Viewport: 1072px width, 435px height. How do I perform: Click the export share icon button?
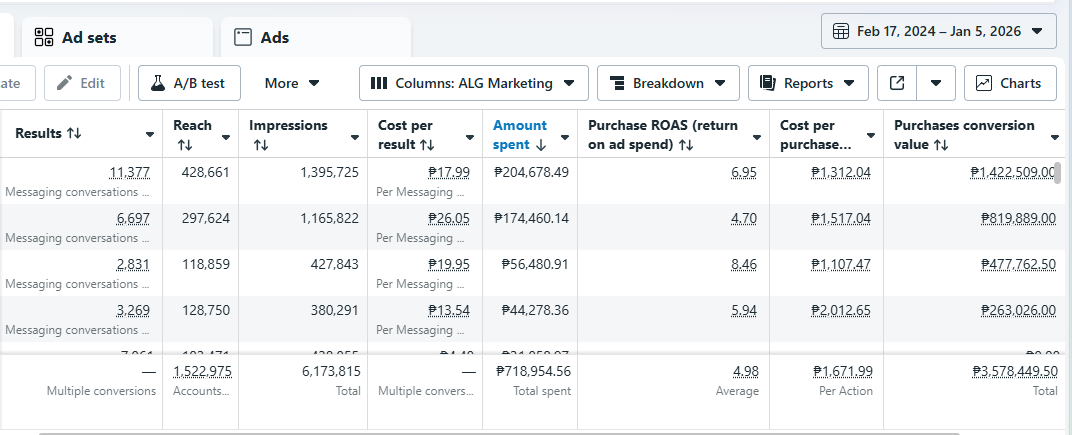(x=897, y=83)
